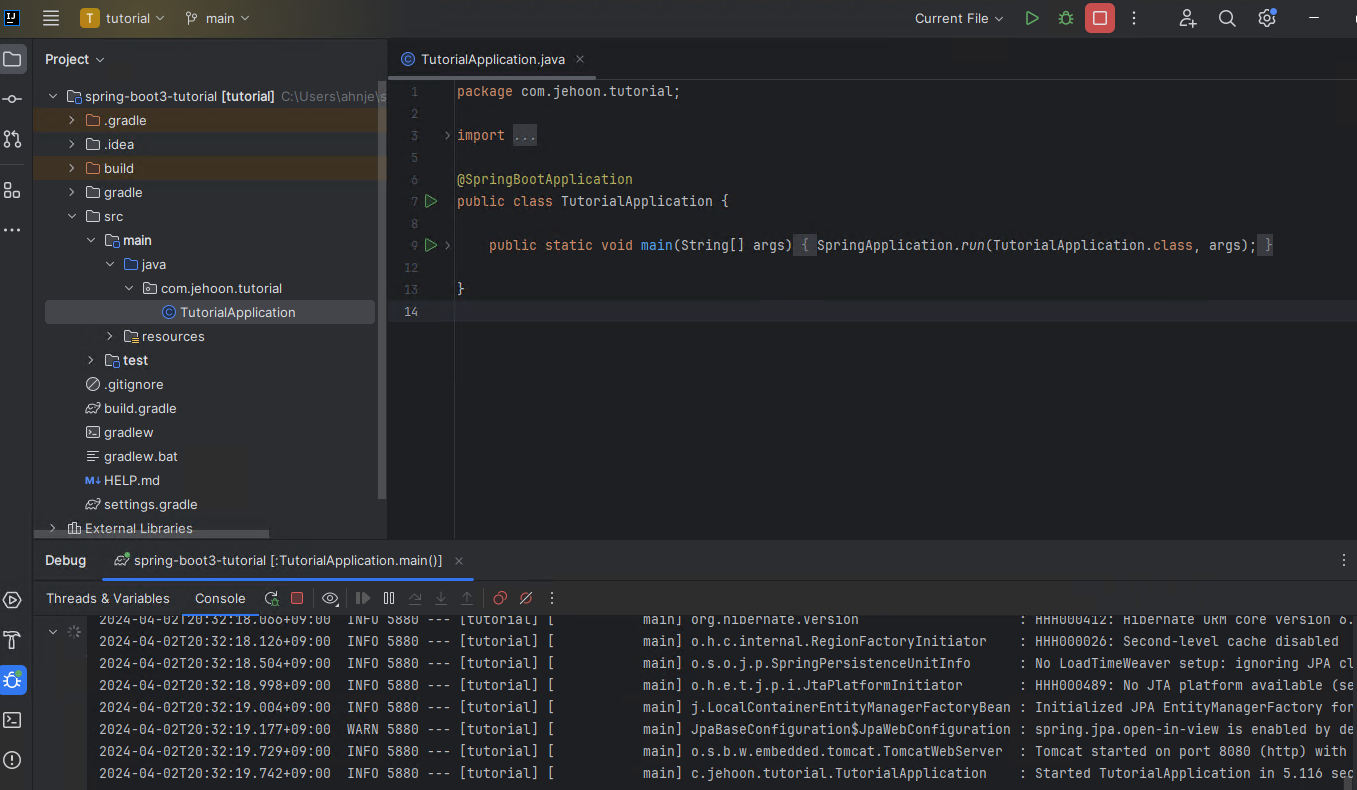Open the .gitignore file
The height and width of the screenshot is (790, 1357).
[x=125, y=384]
